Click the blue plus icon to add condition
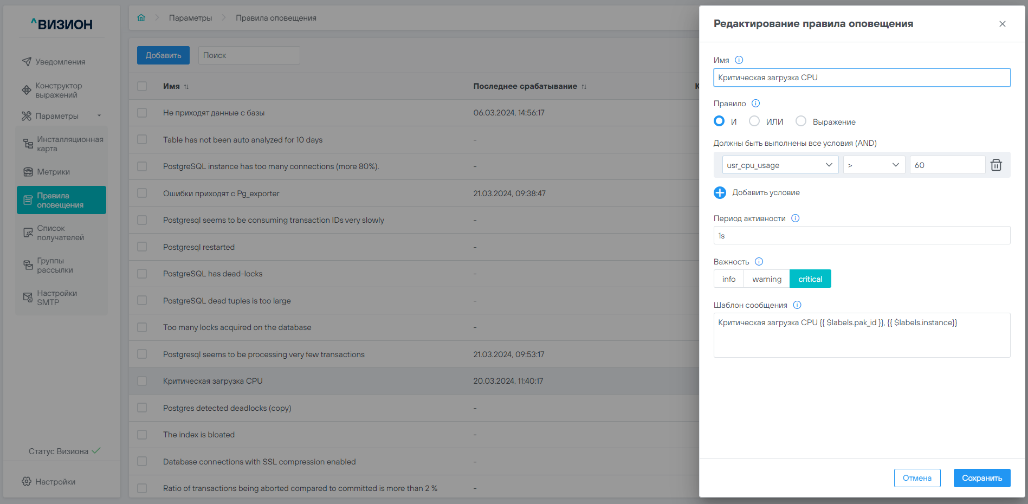 coord(720,192)
